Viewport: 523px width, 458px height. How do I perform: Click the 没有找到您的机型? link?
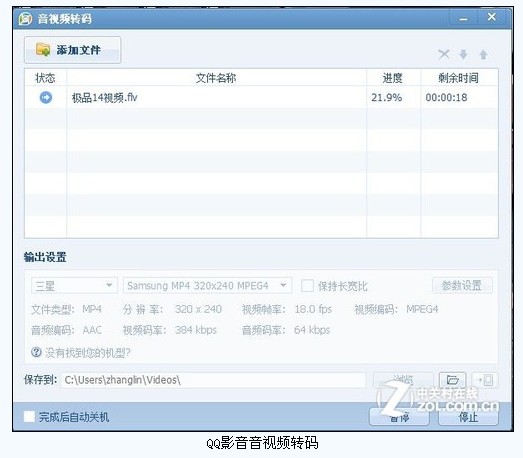87,352
